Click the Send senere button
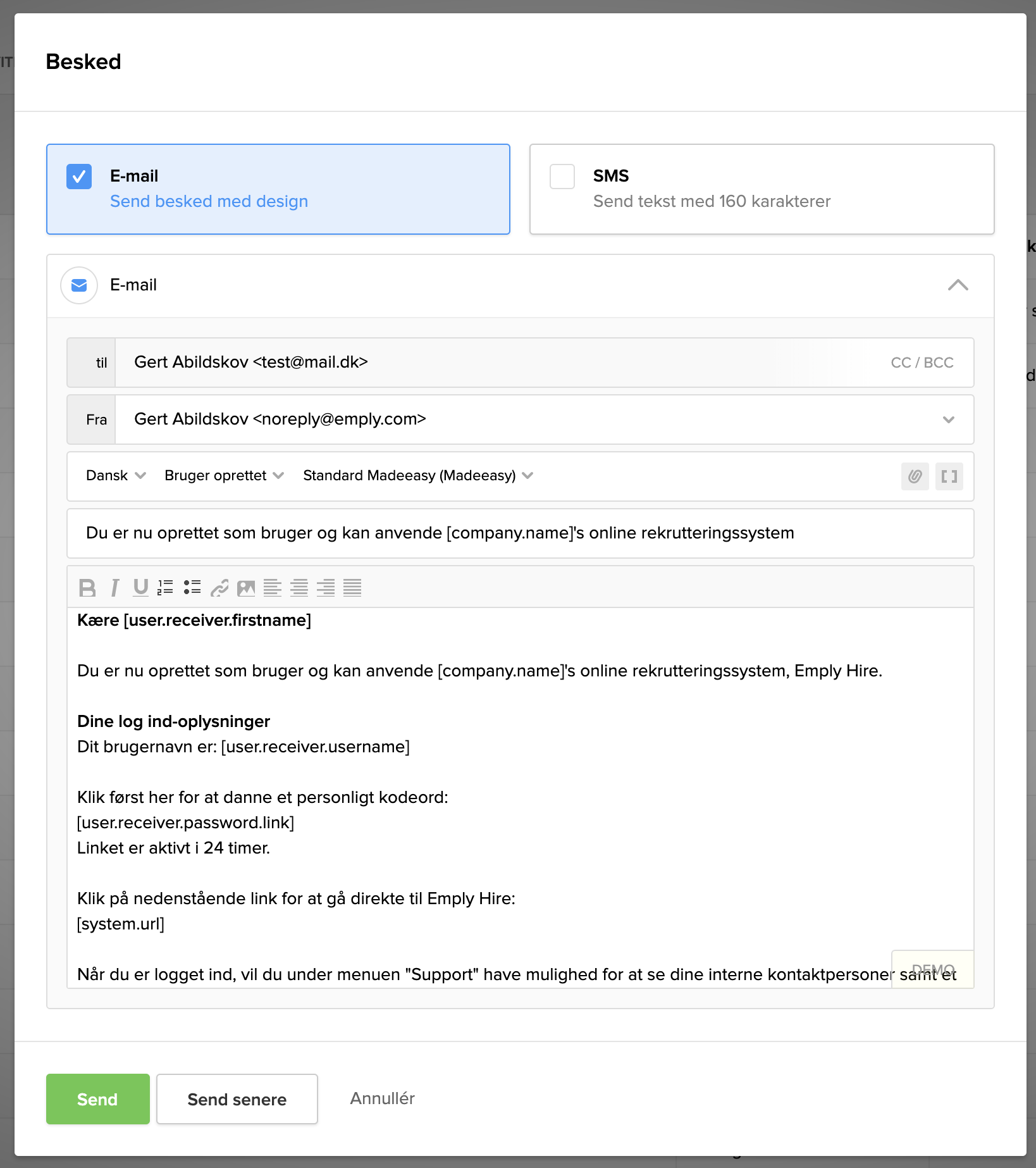This screenshot has width=1036, height=1168. [x=237, y=1099]
